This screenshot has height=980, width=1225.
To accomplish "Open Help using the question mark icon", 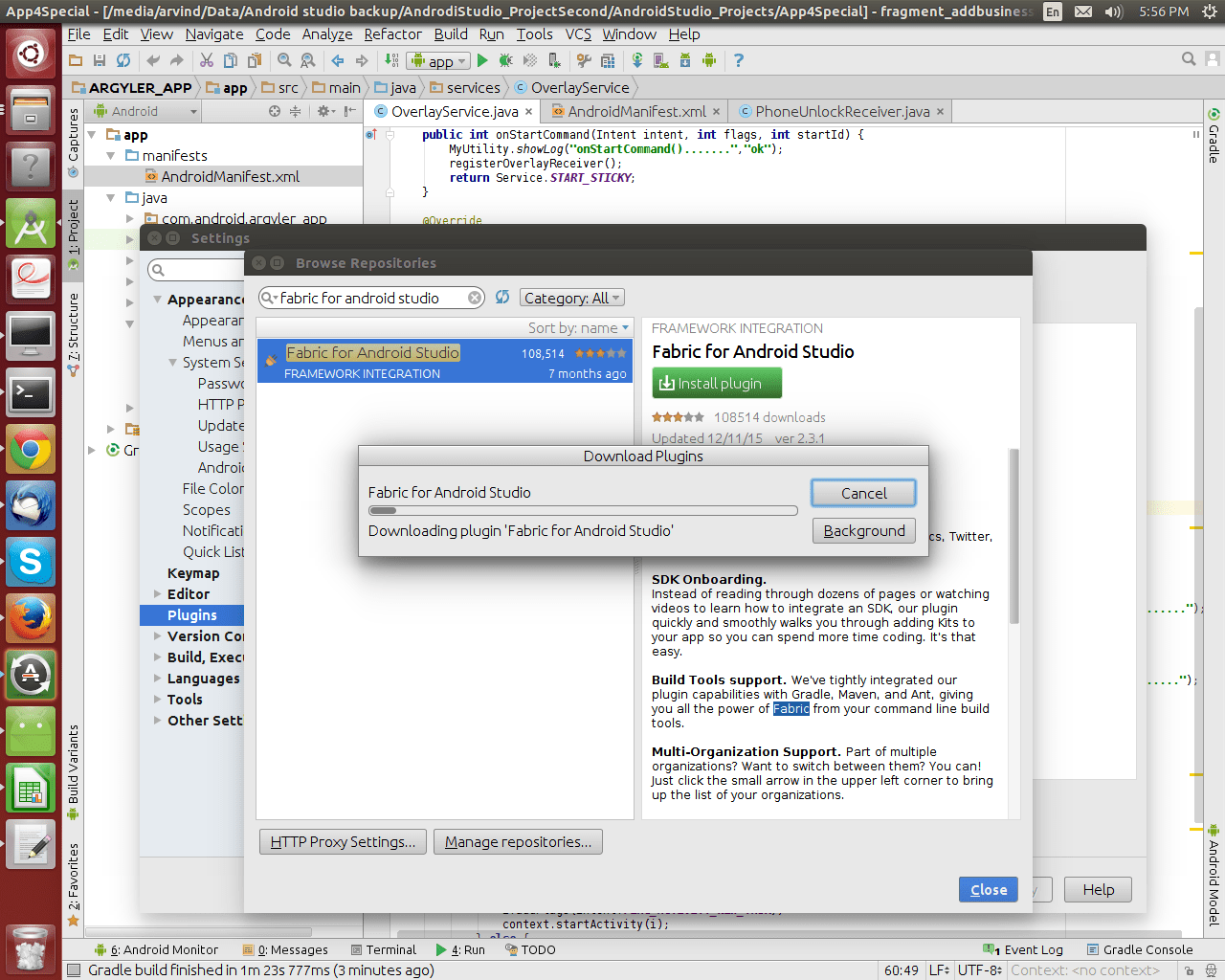I will pos(738,60).
